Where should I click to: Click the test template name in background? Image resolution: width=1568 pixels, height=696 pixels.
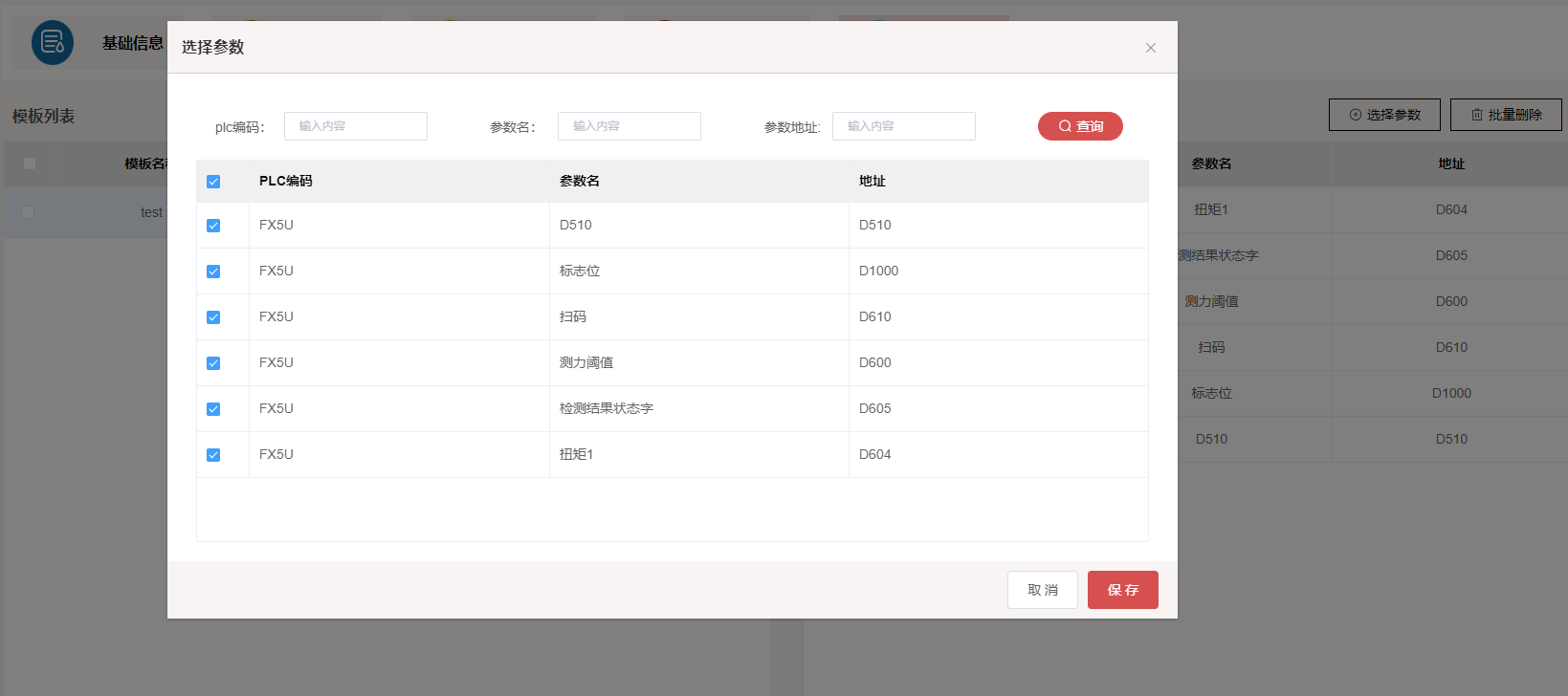[x=152, y=212]
